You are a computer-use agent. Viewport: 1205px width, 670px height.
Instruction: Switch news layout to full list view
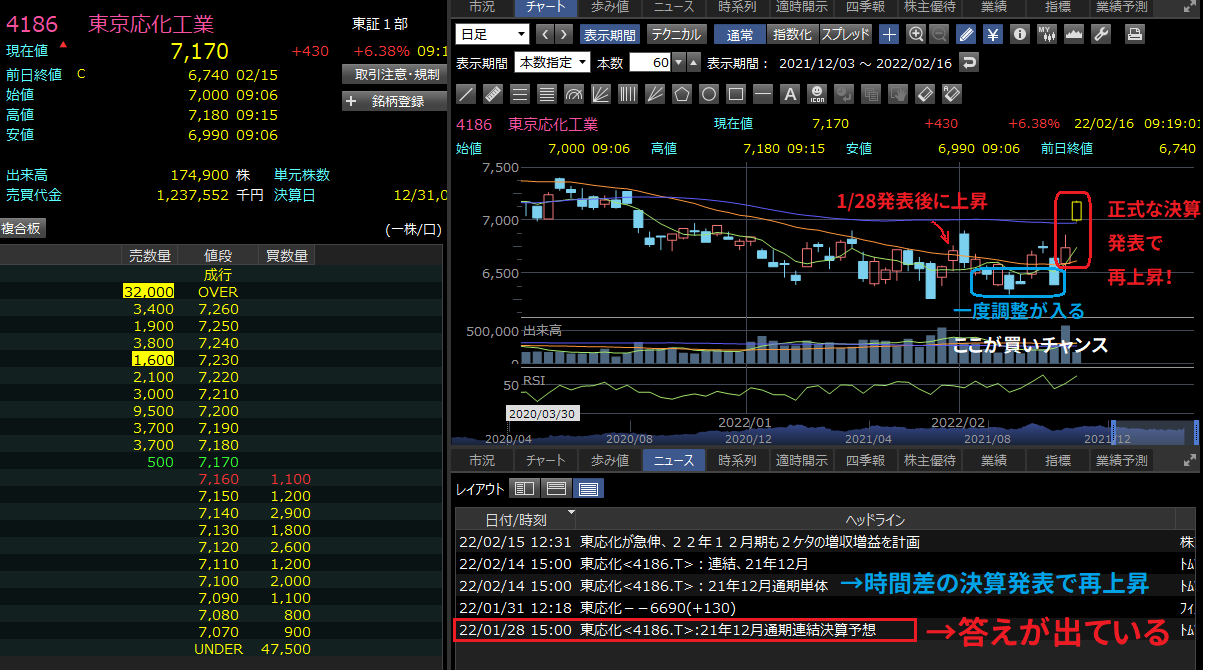pyautogui.click(x=589, y=488)
